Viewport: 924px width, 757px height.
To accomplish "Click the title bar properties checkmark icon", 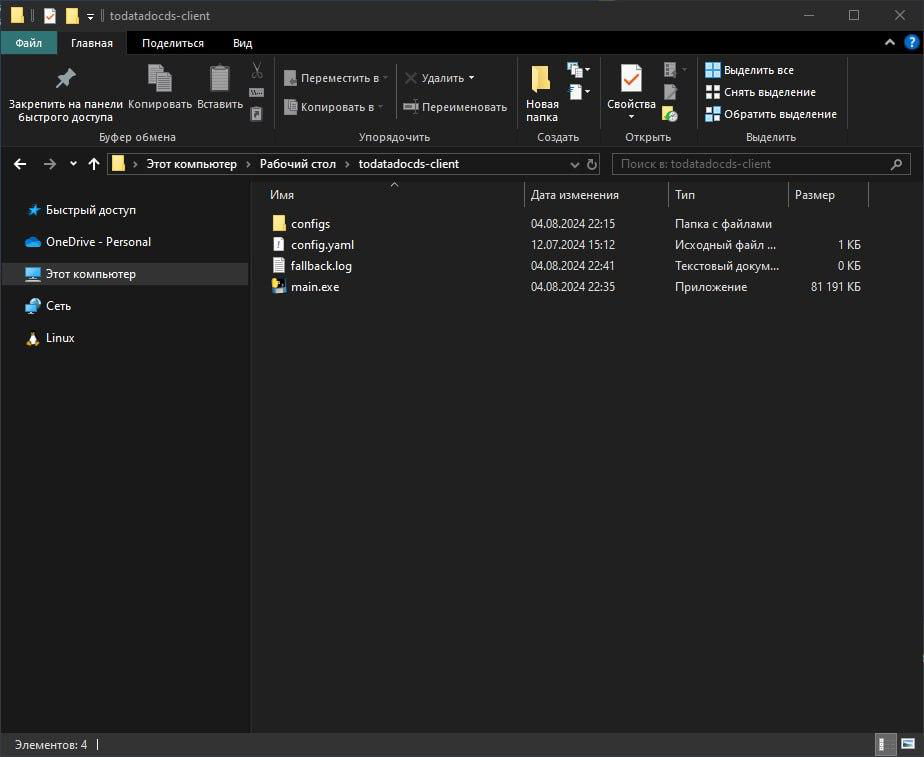I will [50, 15].
